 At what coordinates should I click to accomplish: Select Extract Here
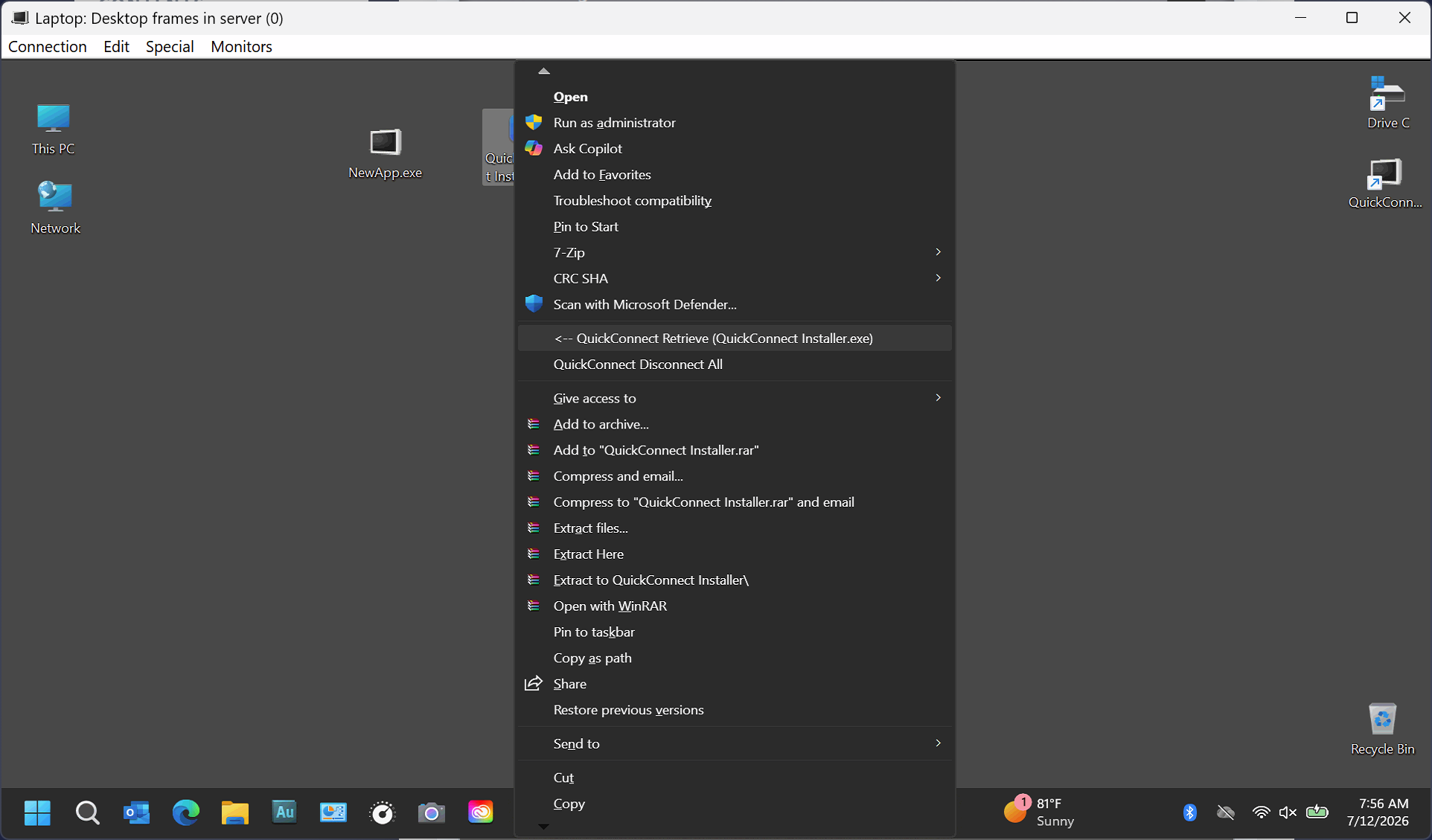click(735, 554)
